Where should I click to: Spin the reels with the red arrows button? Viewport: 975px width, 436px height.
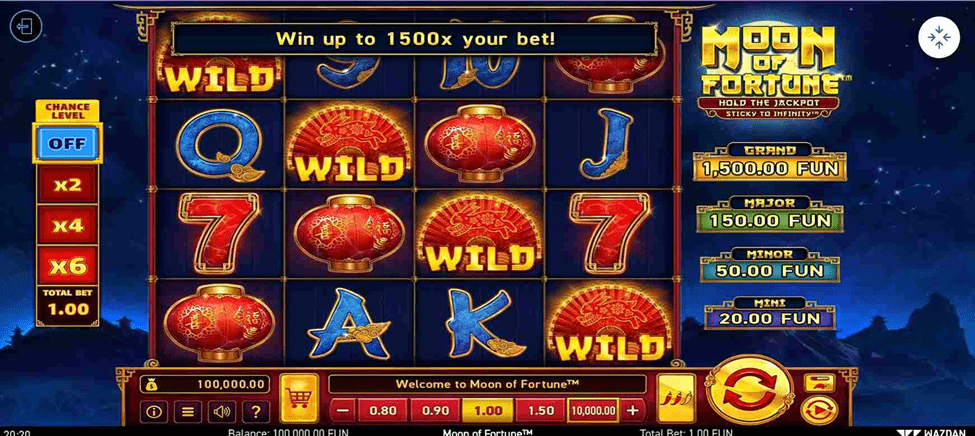pyautogui.click(x=749, y=391)
